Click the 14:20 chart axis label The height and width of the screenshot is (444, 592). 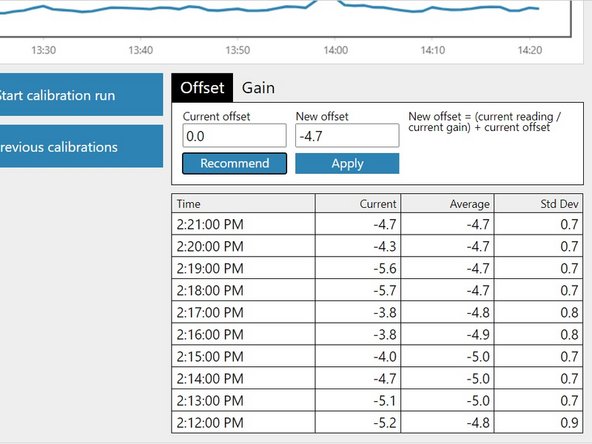(x=530, y=50)
